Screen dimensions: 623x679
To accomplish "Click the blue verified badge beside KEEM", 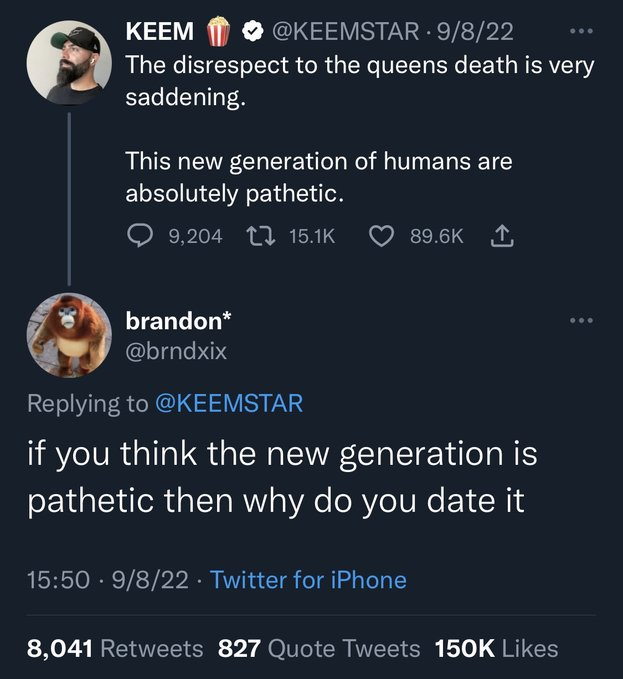I will pyautogui.click(x=253, y=31).
